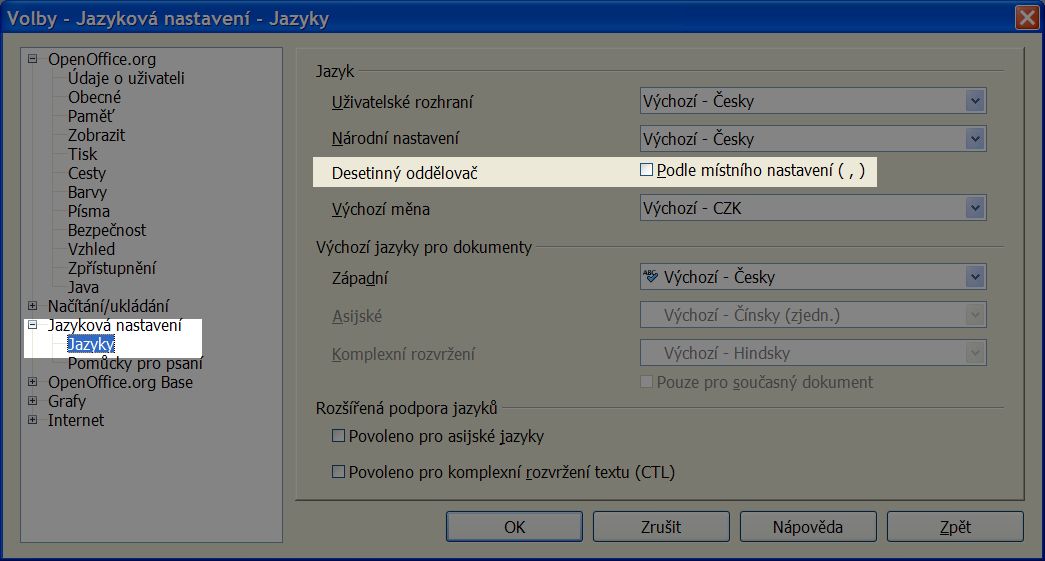
Task: Close the Volby dialog window
Action: (1027, 17)
